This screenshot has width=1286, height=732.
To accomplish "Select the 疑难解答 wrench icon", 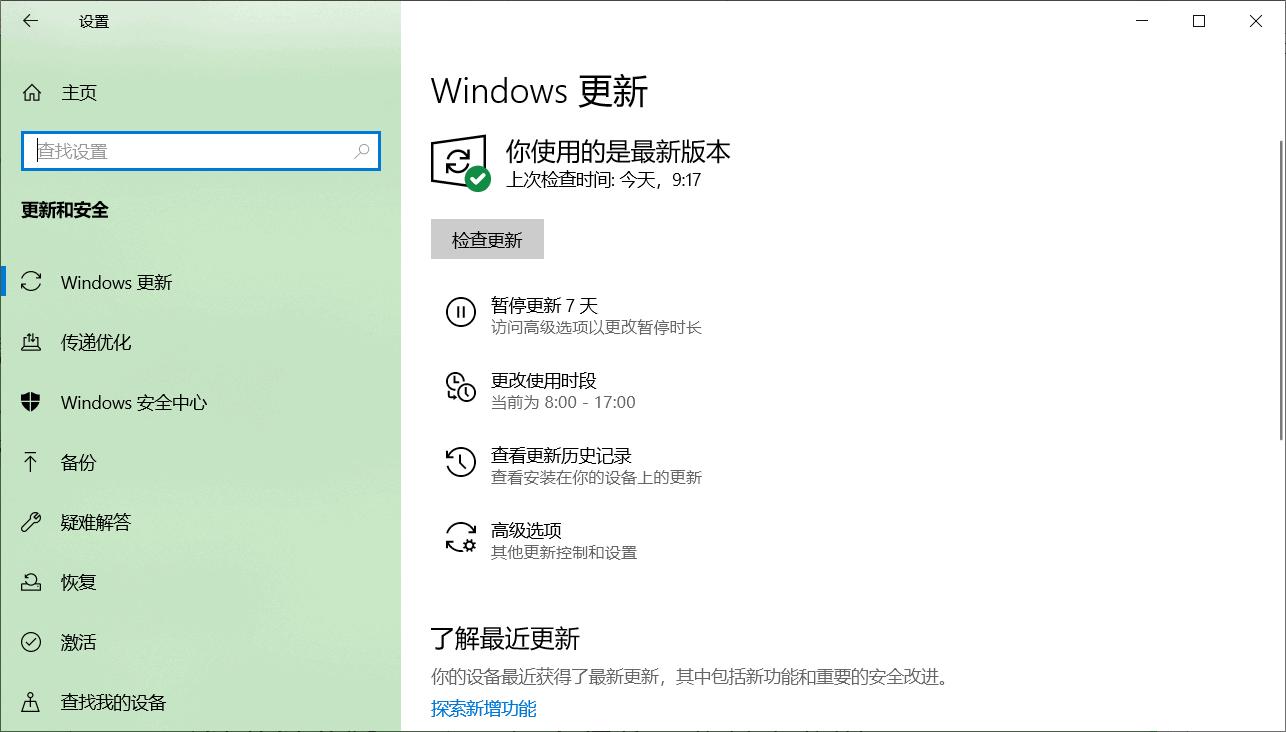I will point(31,522).
